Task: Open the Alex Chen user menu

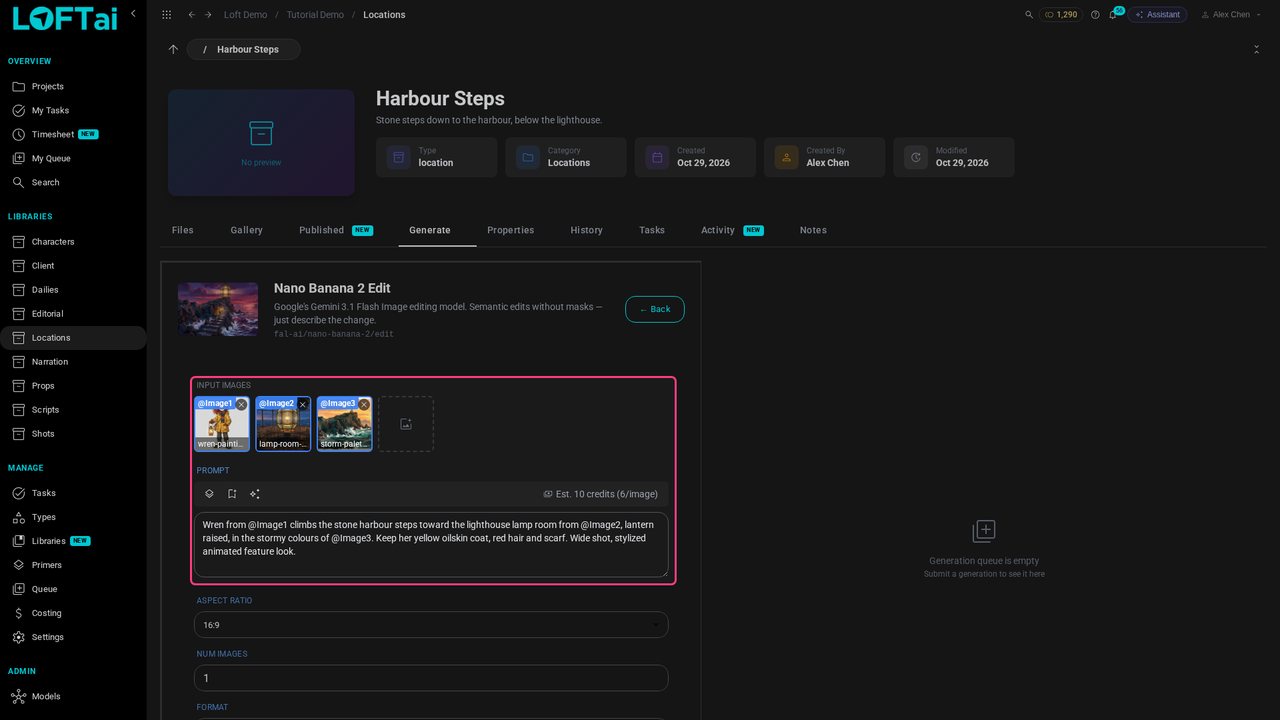Action: tap(1231, 15)
